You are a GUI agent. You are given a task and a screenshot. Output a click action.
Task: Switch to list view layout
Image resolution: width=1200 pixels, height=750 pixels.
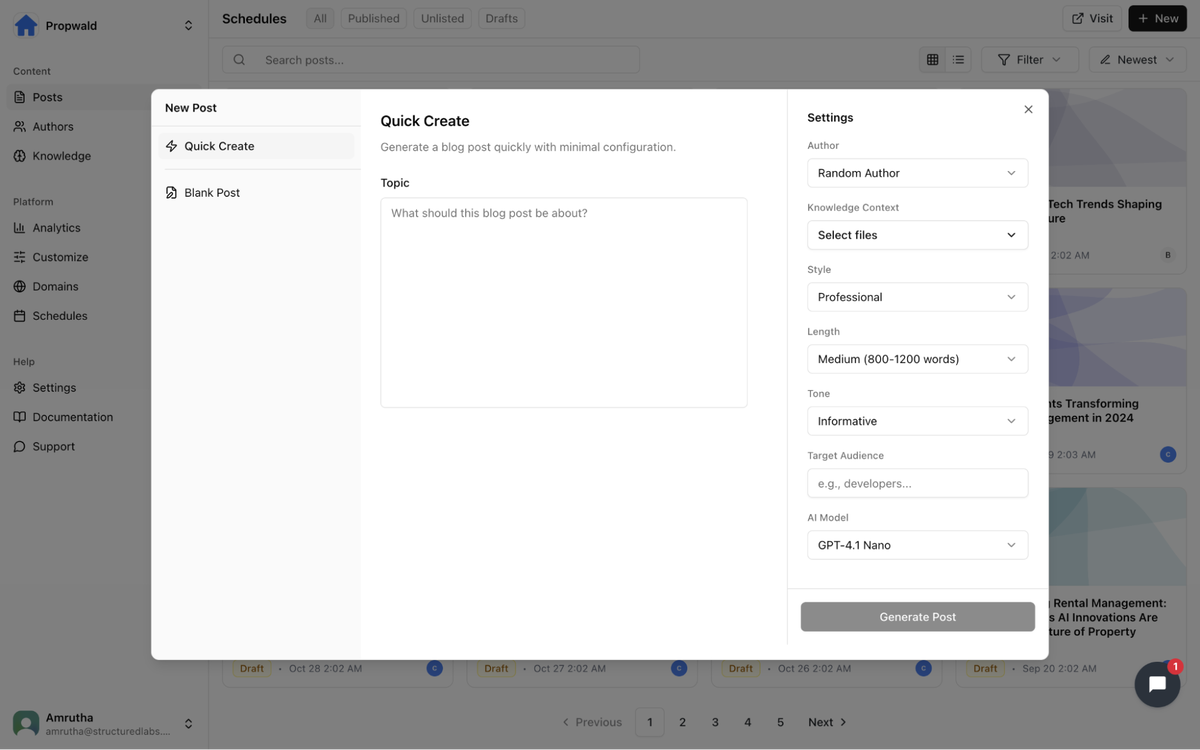[958, 59]
